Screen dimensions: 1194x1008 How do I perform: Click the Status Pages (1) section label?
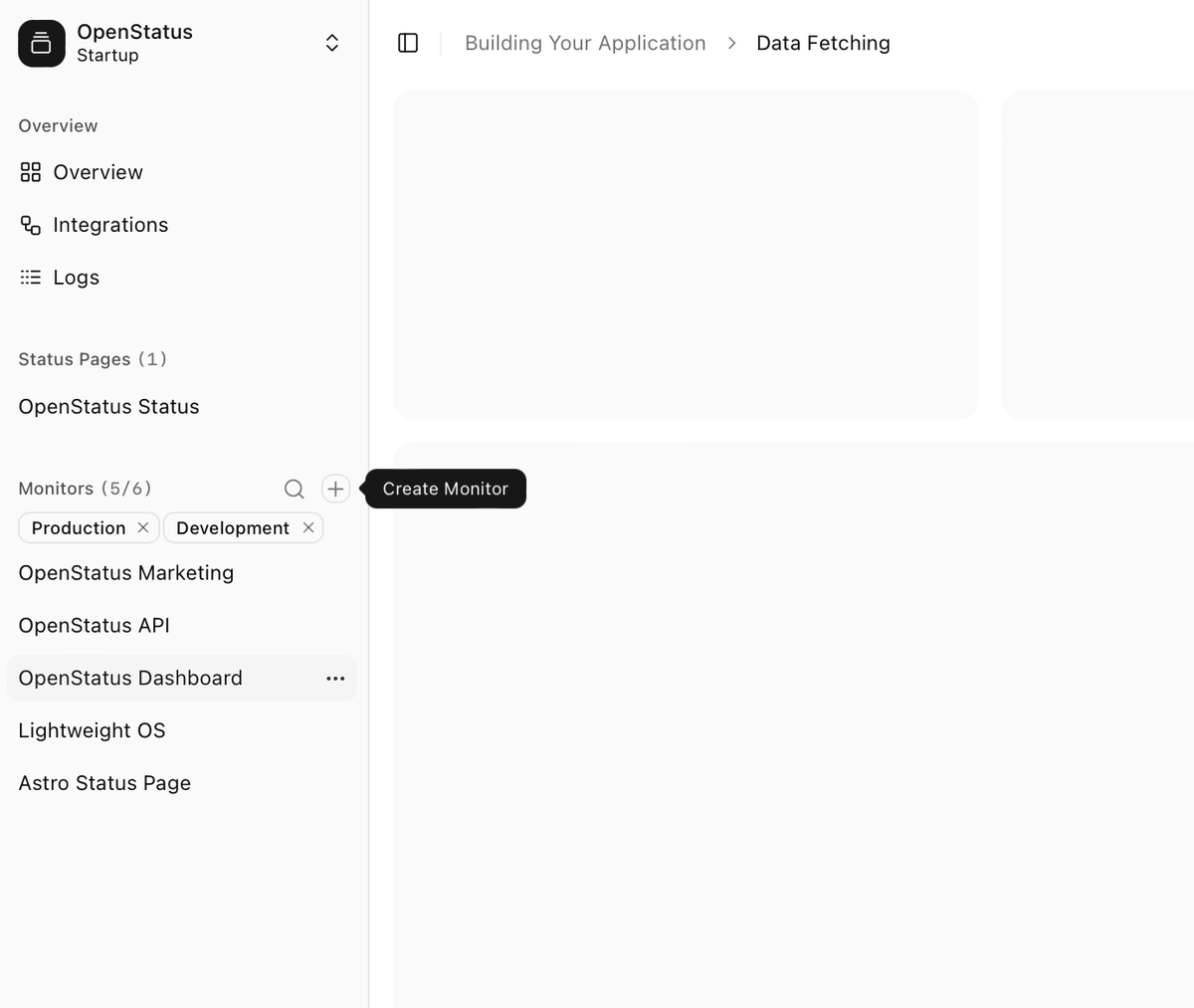[93, 359]
